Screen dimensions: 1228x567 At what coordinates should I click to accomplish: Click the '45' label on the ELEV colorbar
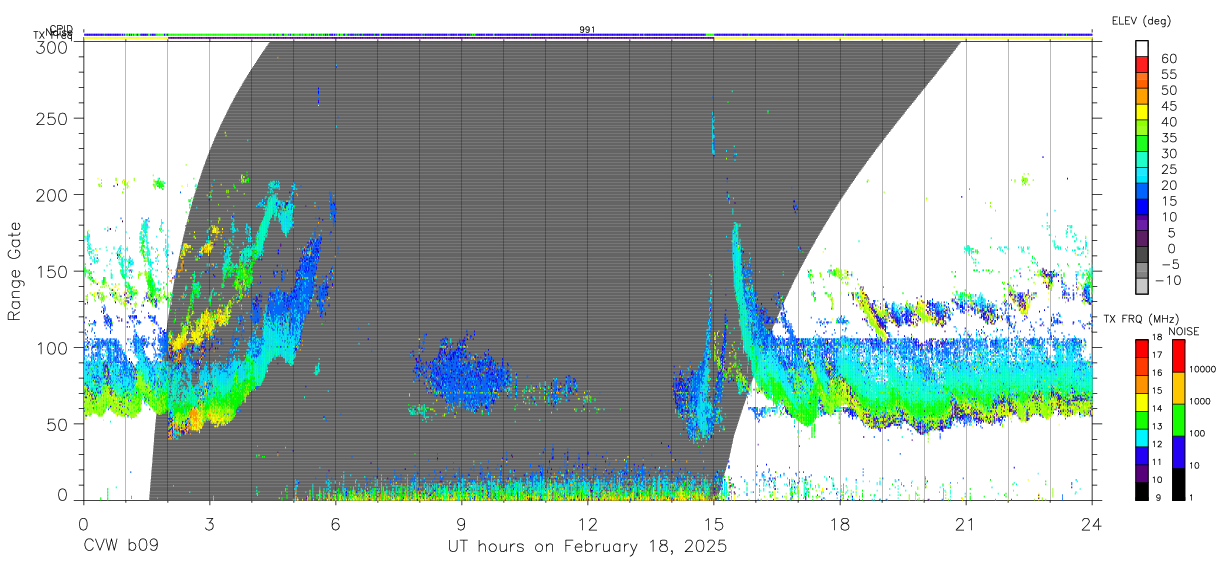tap(1169, 106)
